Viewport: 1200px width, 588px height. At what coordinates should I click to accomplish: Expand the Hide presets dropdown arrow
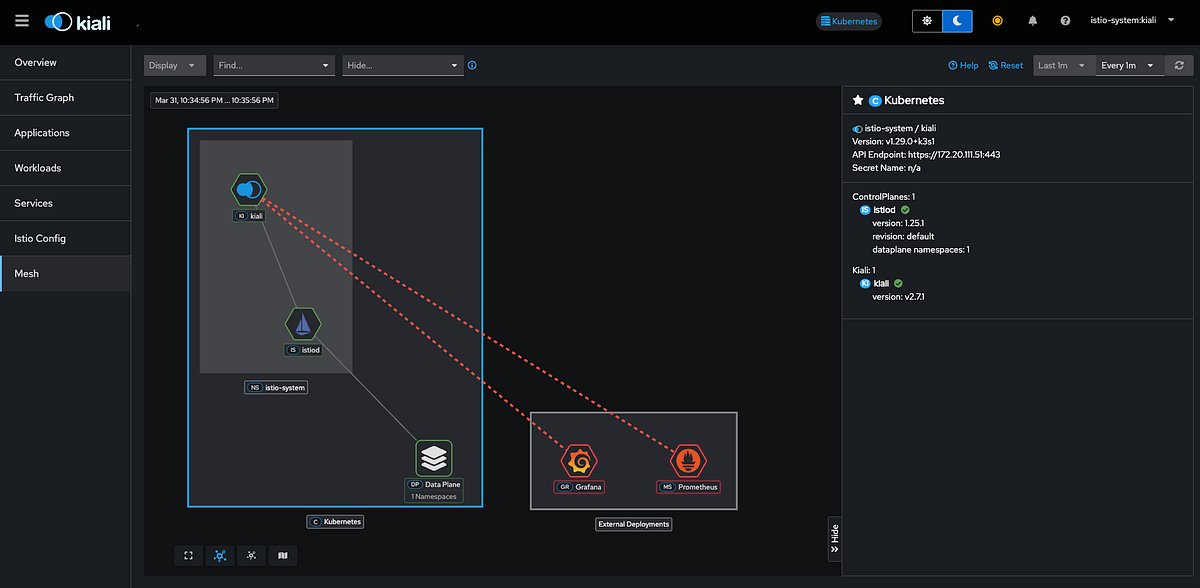point(455,65)
